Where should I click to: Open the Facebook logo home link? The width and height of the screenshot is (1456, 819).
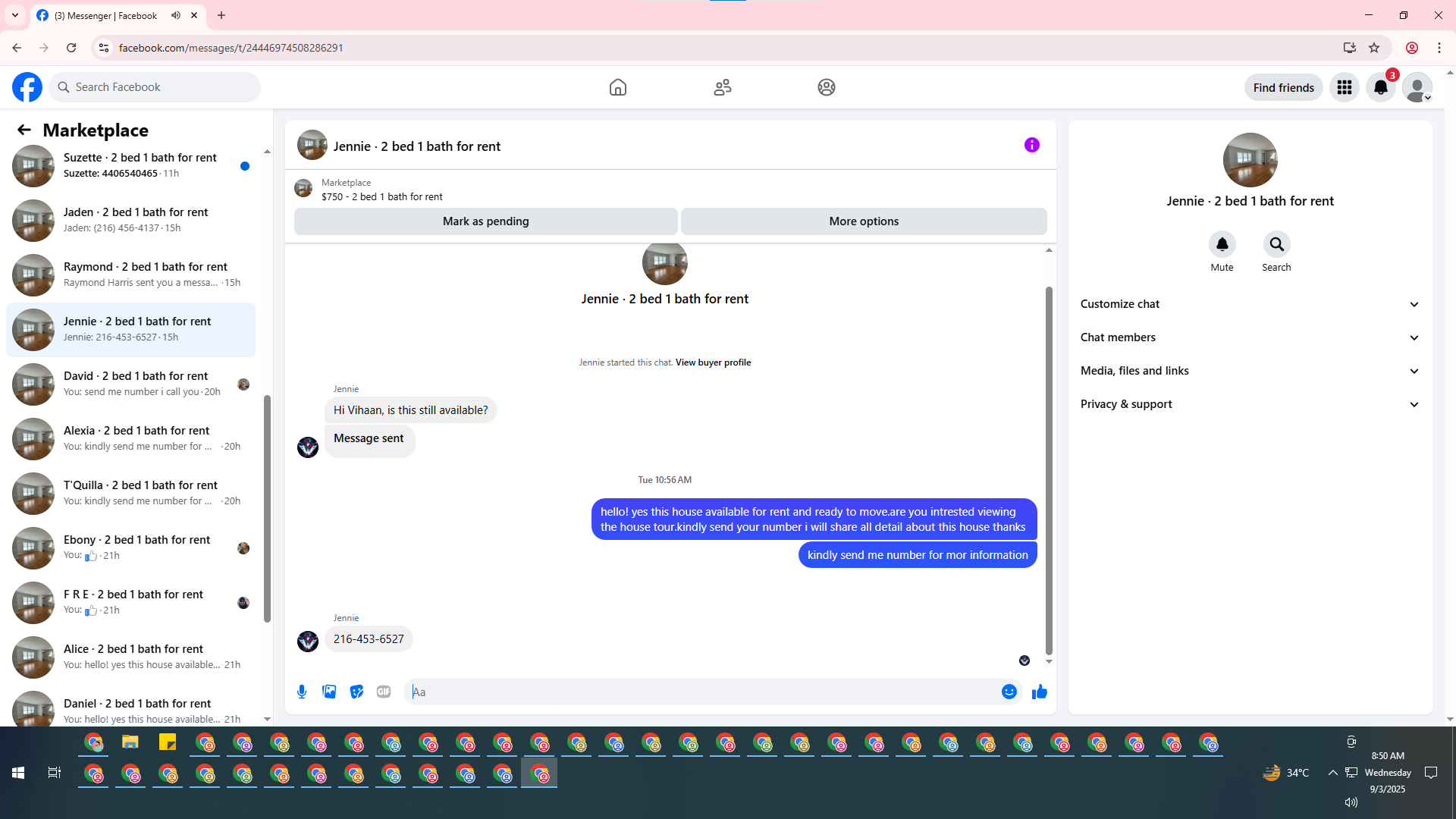click(x=27, y=87)
